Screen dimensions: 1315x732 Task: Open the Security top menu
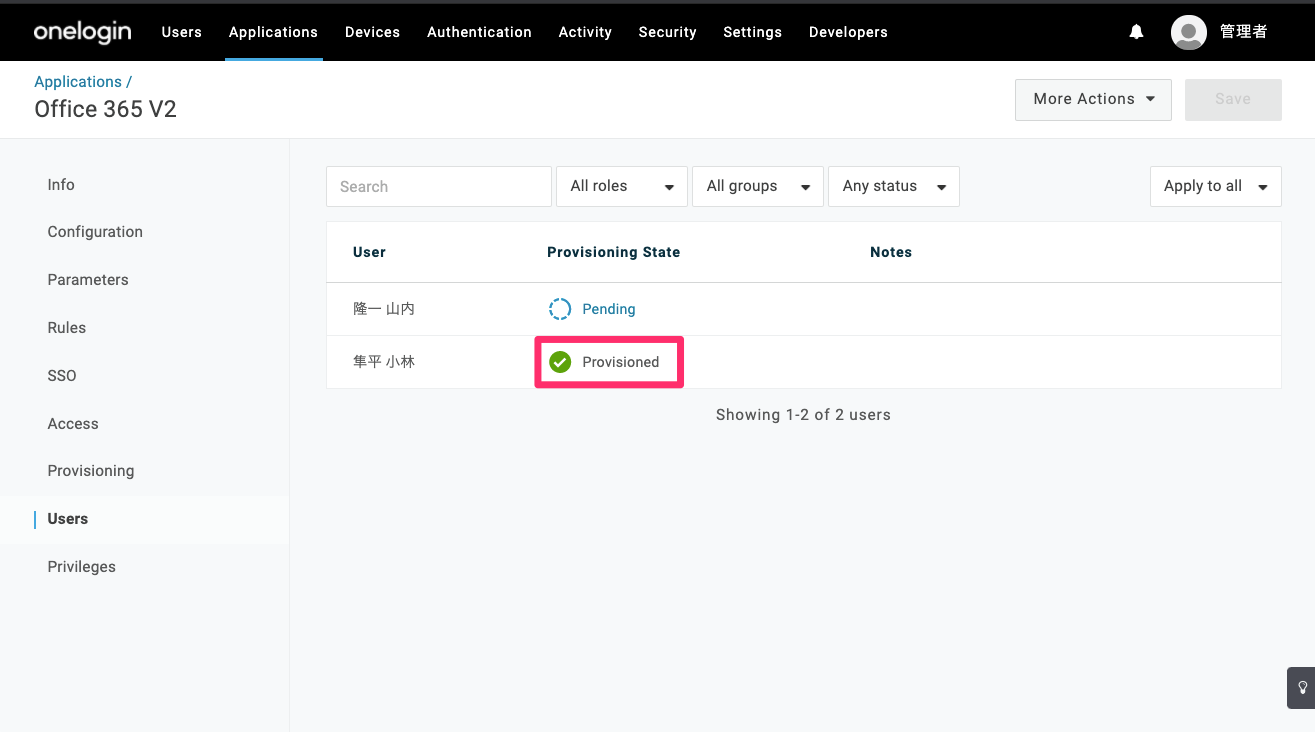(667, 32)
